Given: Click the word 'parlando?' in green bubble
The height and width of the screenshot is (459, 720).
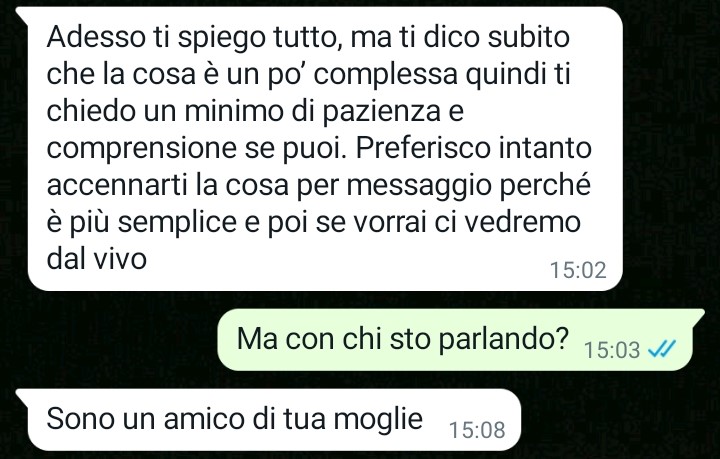Looking at the screenshot, I should point(503,341).
